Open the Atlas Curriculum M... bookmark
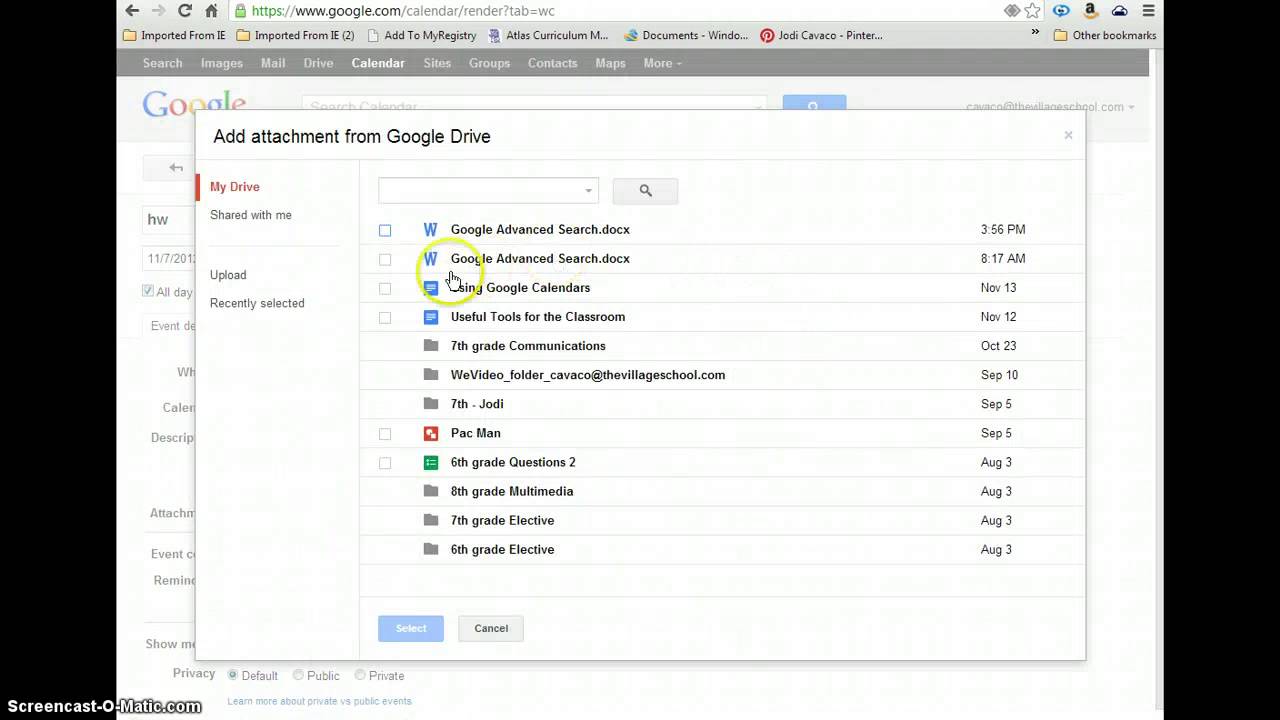Screen dimensions: 1280x720 pos(548,35)
